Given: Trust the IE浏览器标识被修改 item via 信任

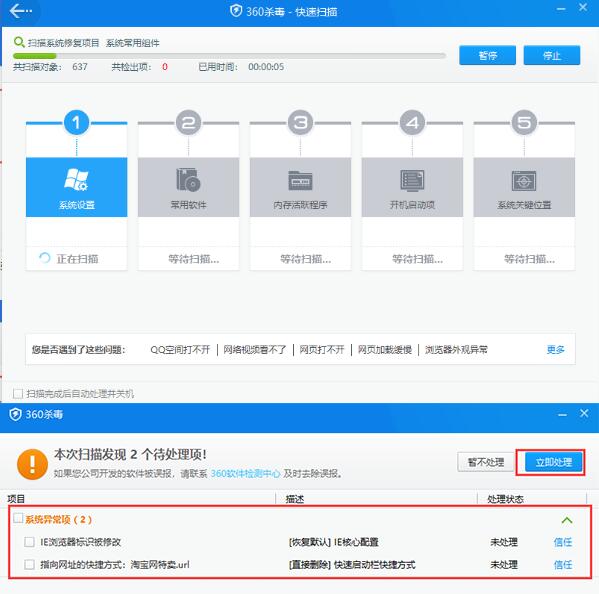Looking at the screenshot, I should (x=563, y=542).
